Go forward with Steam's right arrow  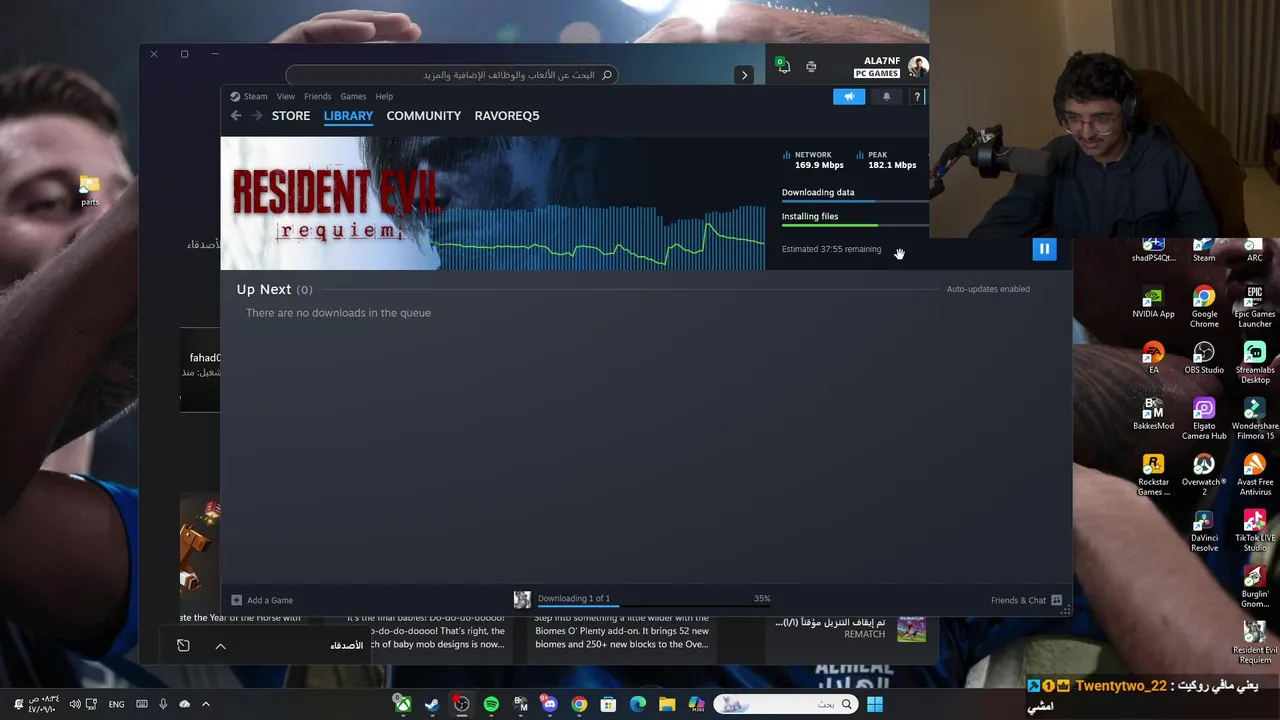pos(257,116)
